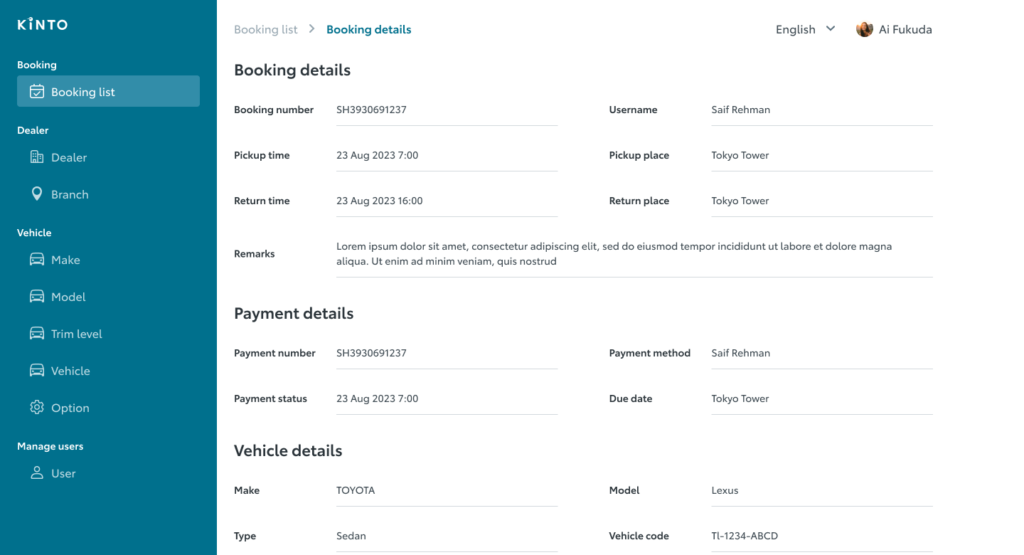Image resolution: width=1024 pixels, height=555 pixels.
Task: Click the Ai Fukuda avatar picture
Action: 865,29
